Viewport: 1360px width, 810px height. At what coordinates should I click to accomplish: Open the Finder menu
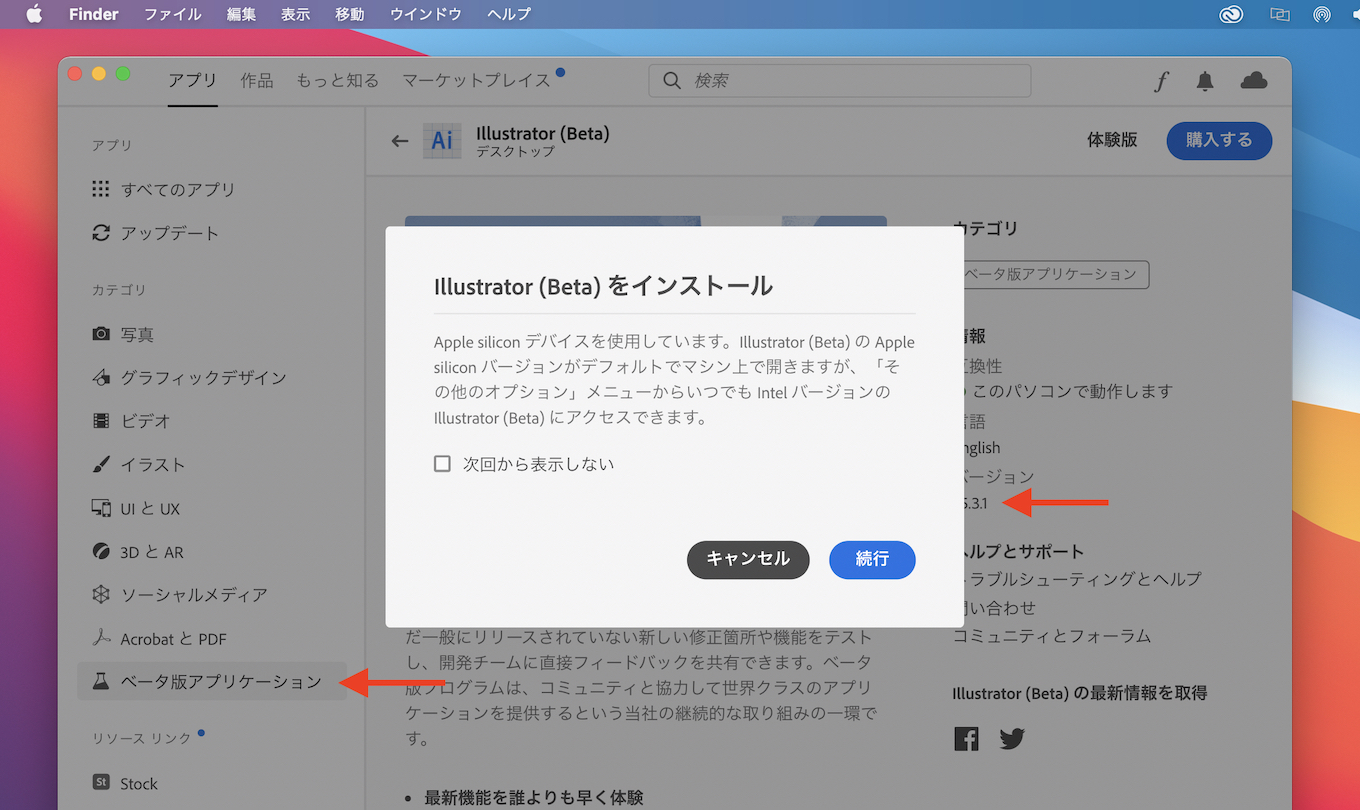(94, 14)
